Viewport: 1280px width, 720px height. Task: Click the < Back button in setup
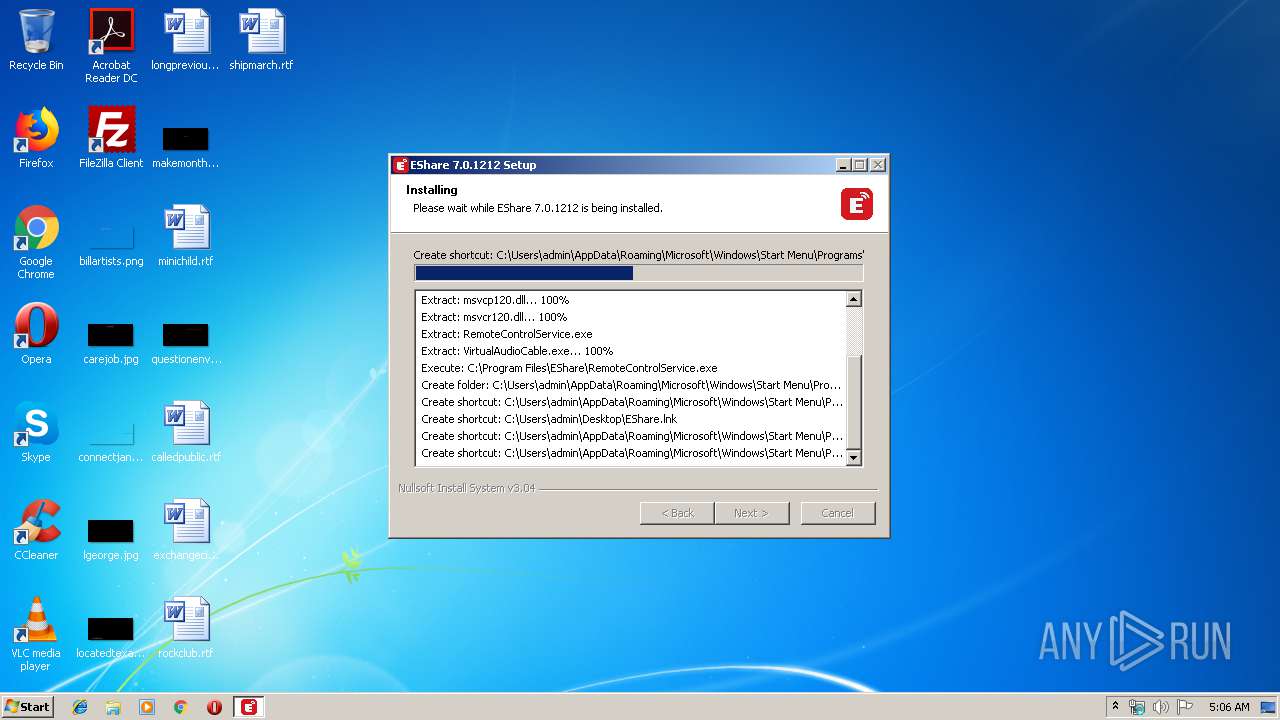coord(677,513)
